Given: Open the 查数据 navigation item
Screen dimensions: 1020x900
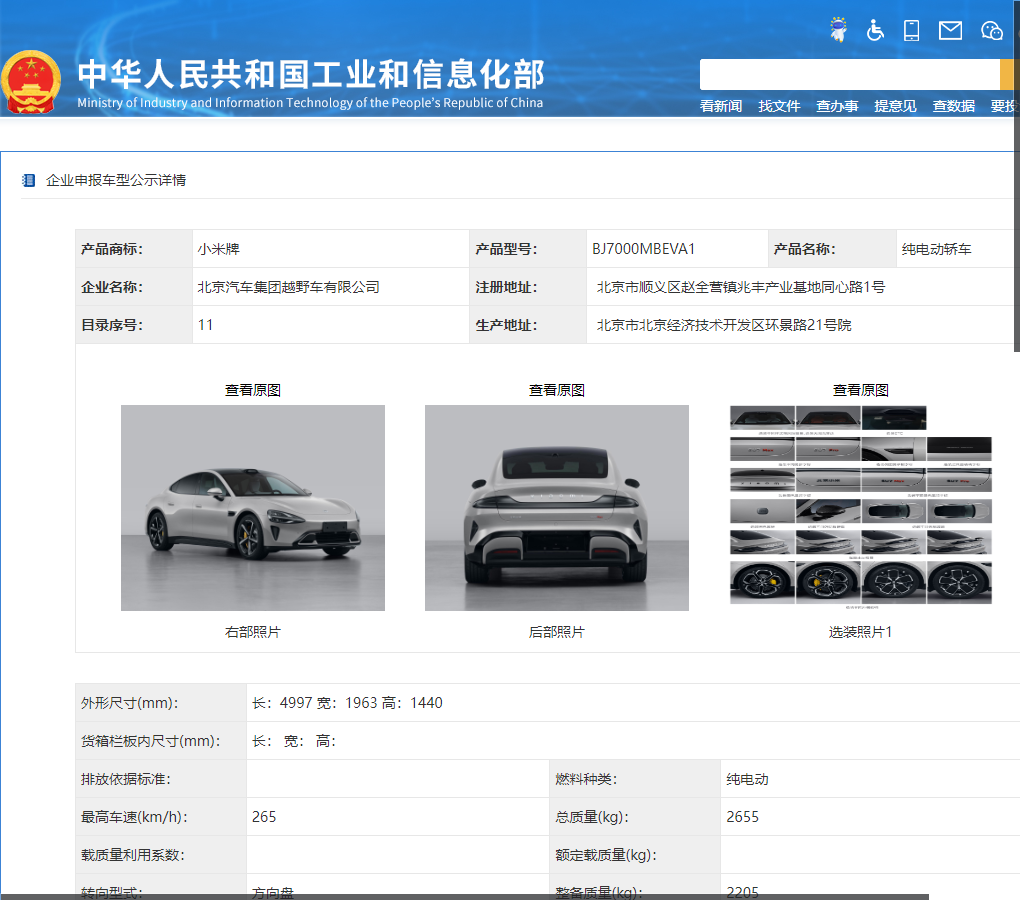Looking at the screenshot, I should 954,106.
